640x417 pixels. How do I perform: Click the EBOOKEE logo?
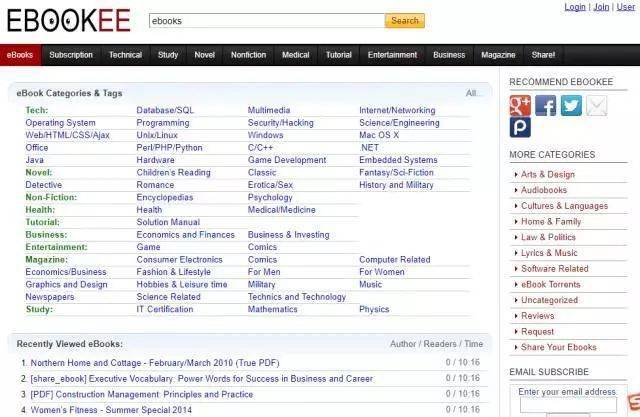69,21
